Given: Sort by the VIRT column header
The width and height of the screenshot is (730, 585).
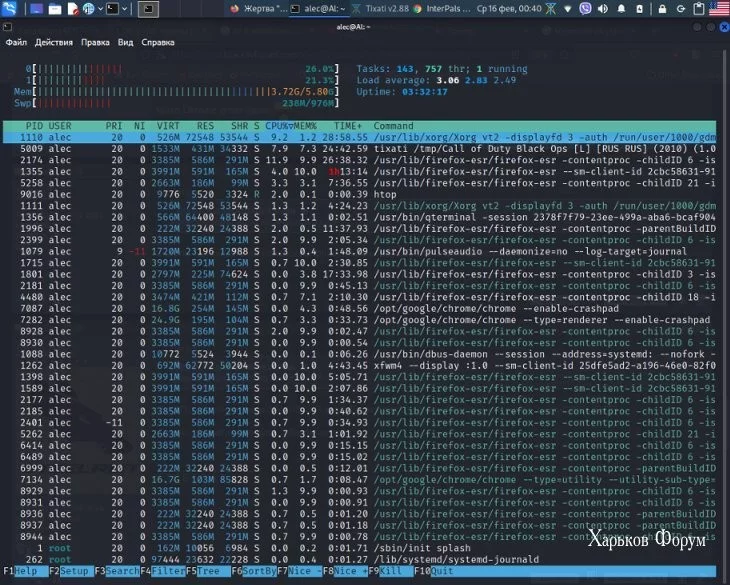Looking at the screenshot, I should point(168,126).
